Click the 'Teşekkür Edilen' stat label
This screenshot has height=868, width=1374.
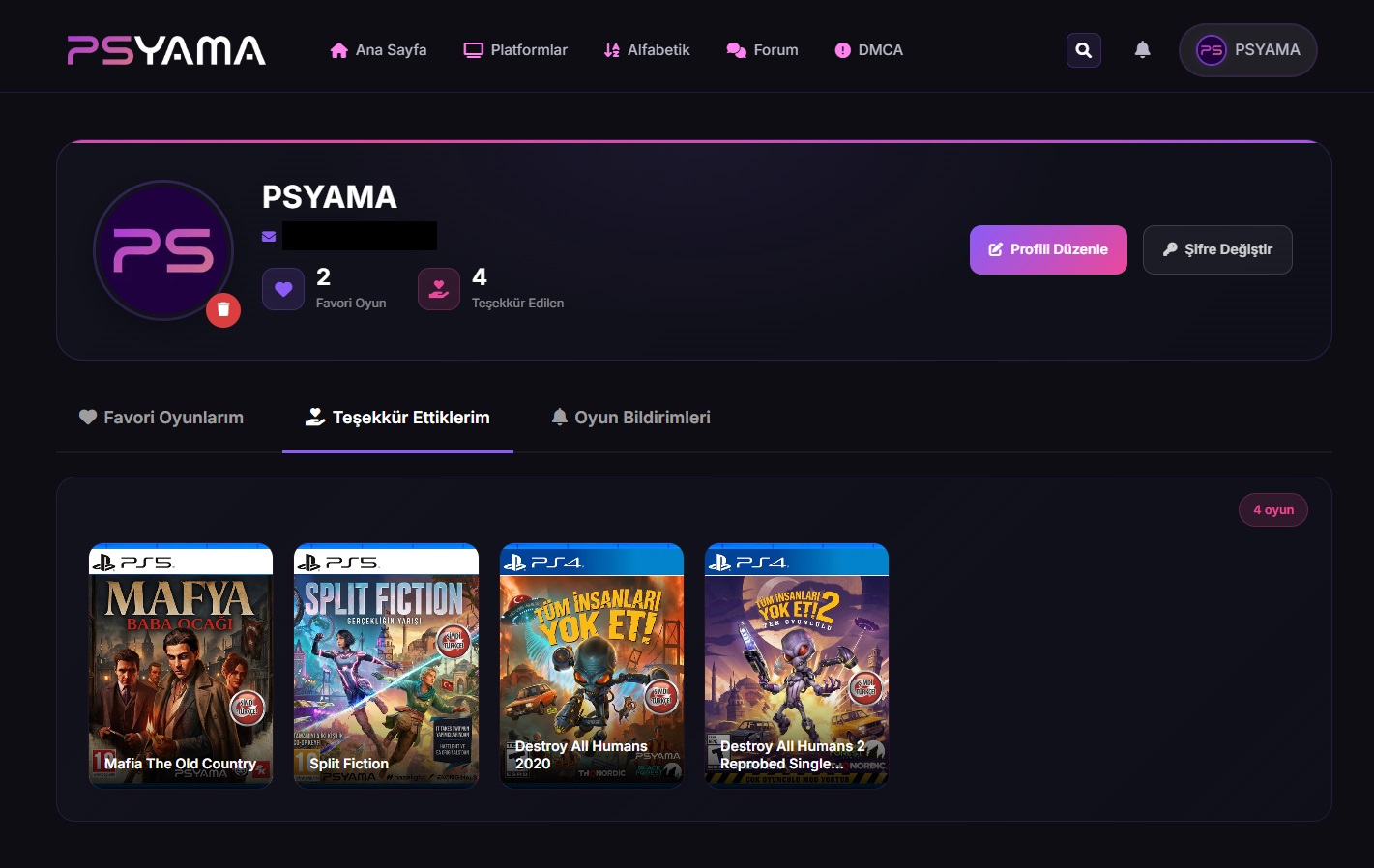pyautogui.click(x=517, y=304)
